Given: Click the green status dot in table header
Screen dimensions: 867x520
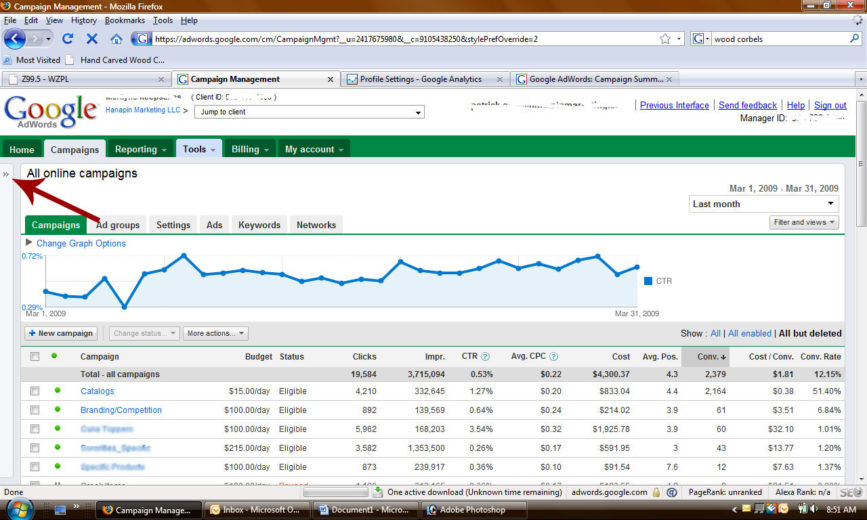Looking at the screenshot, I should pyautogui.click(x=54, y=356).
